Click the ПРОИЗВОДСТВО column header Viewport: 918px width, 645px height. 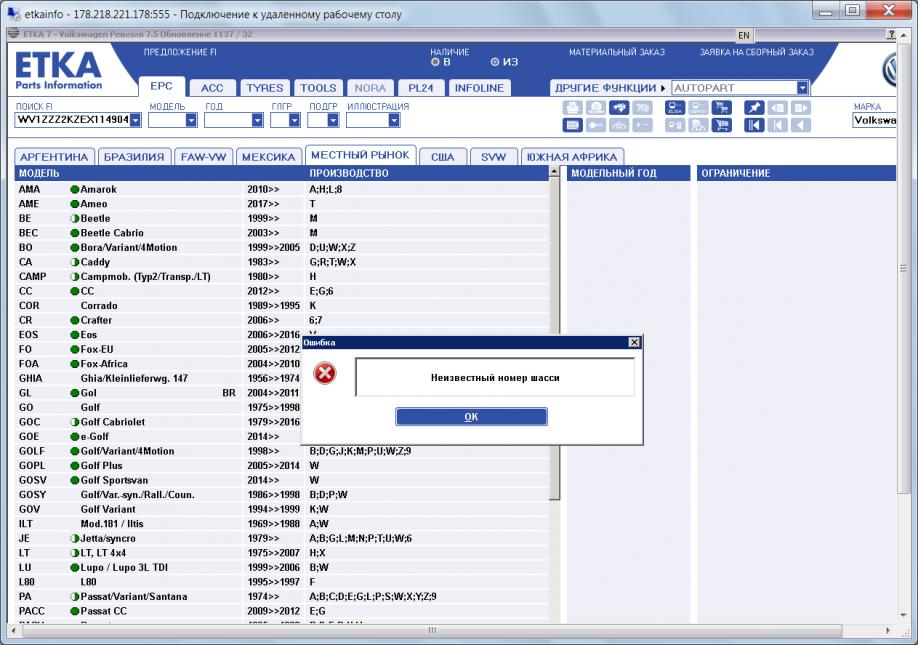click(349, 173)
